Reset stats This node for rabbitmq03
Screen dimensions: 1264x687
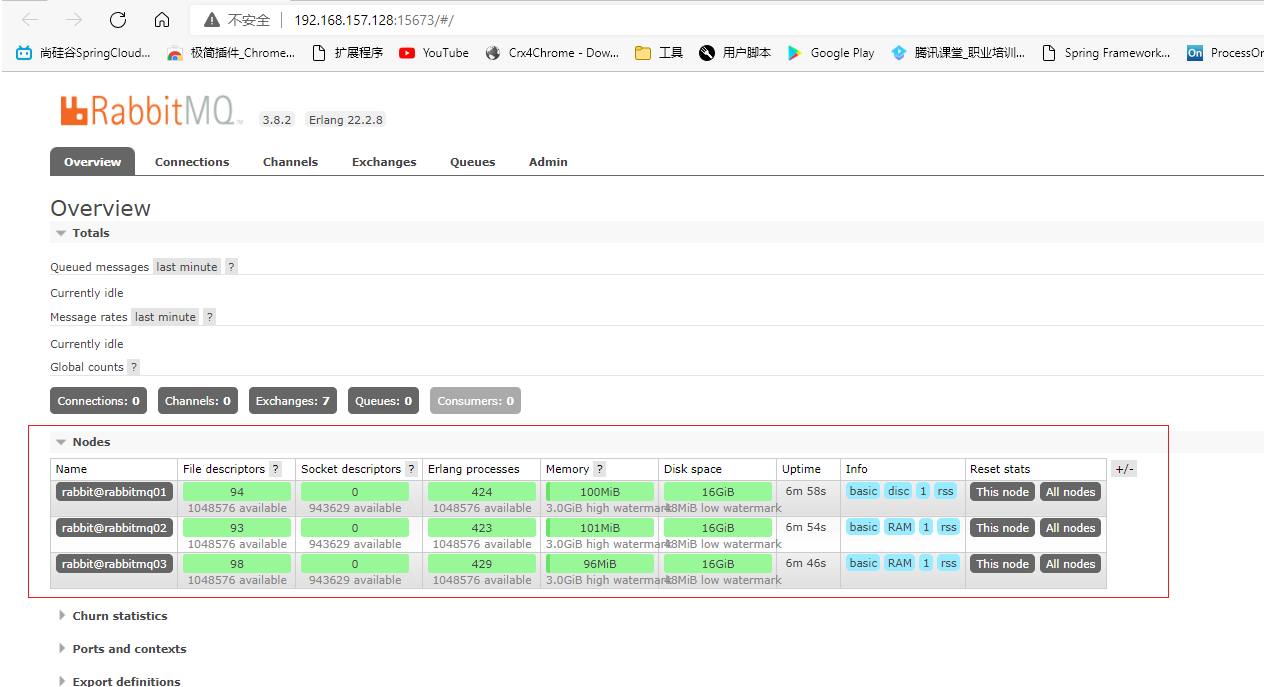tap(1002, 564)
